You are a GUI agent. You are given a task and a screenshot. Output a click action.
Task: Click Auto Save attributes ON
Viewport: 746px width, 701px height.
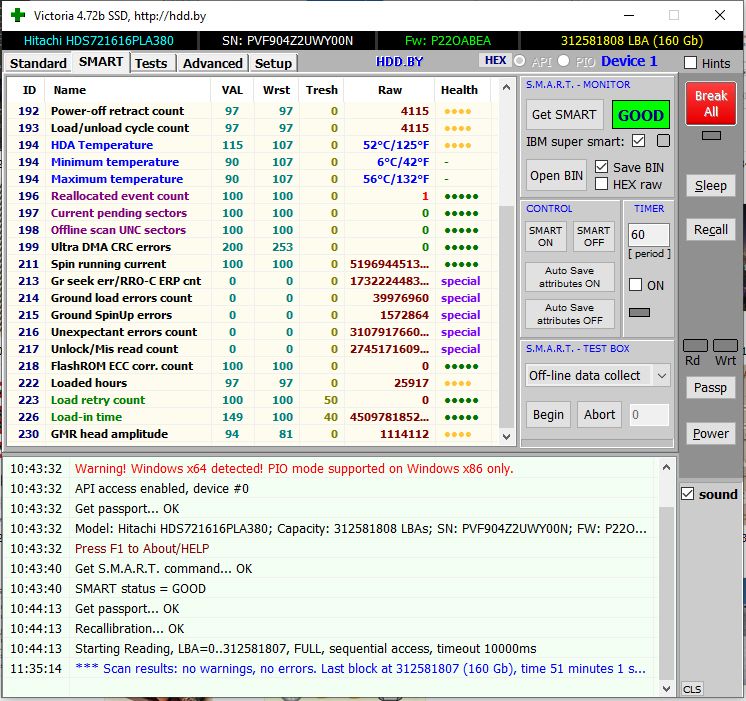pos(569,277)
